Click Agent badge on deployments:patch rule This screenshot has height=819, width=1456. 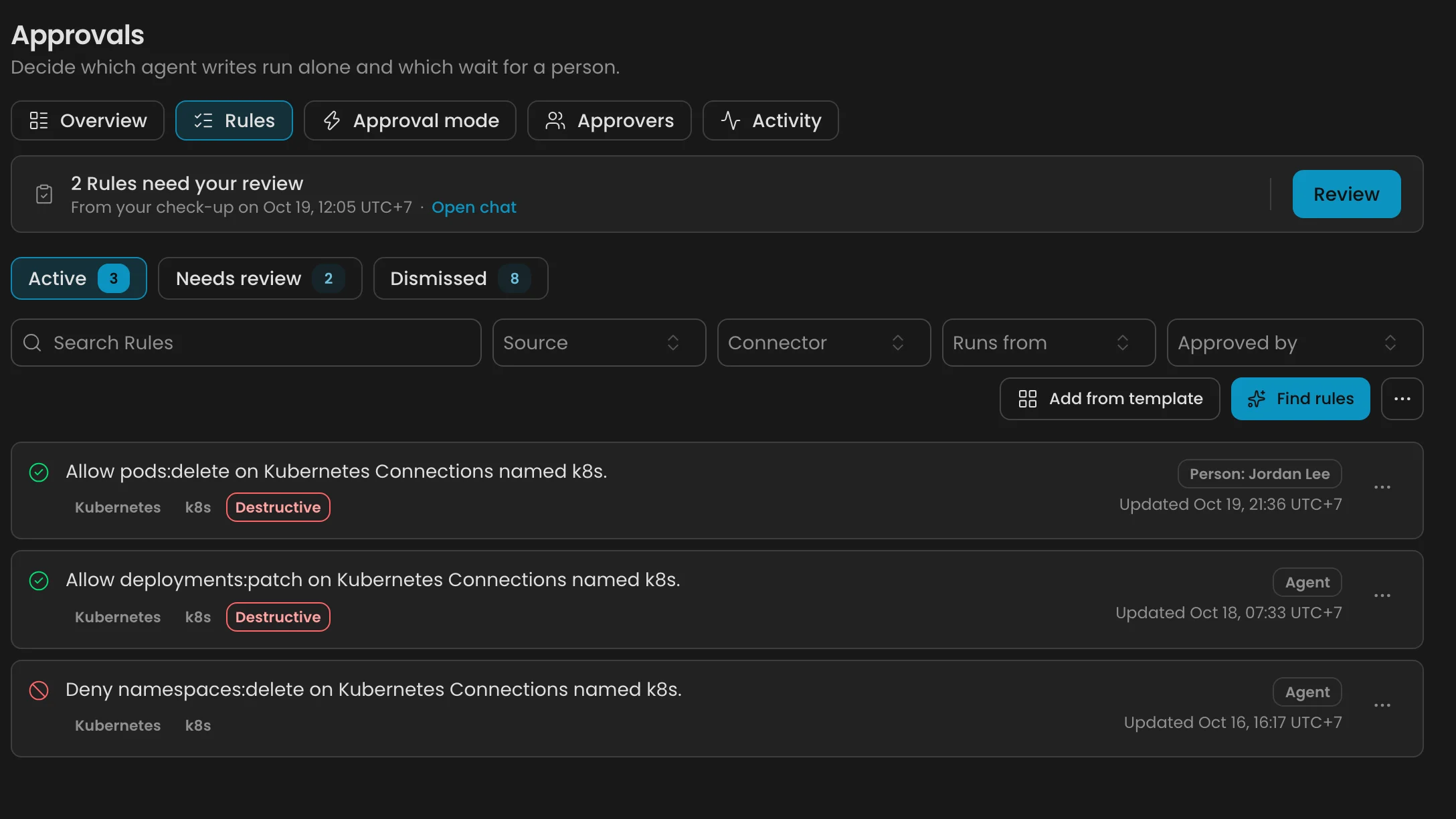pyautogui.click(x=1307, y=582)
